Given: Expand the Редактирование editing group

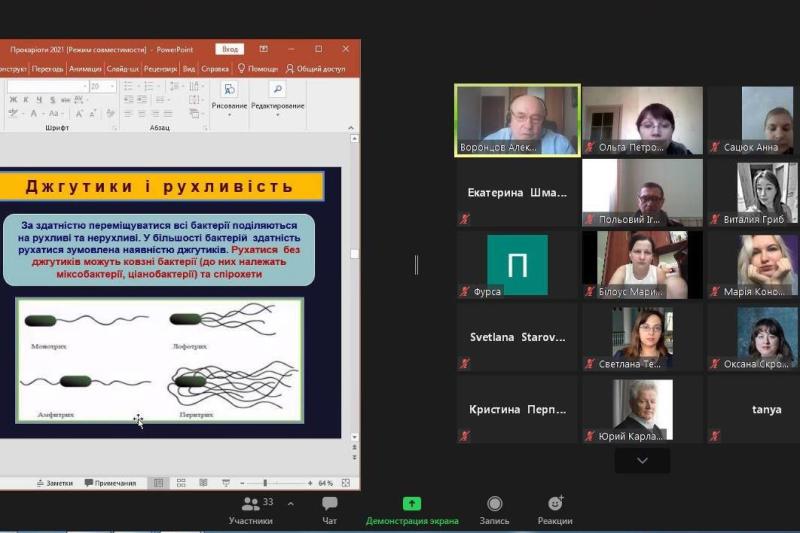Looking at the screenshot, I should click(x=278, y=98).
